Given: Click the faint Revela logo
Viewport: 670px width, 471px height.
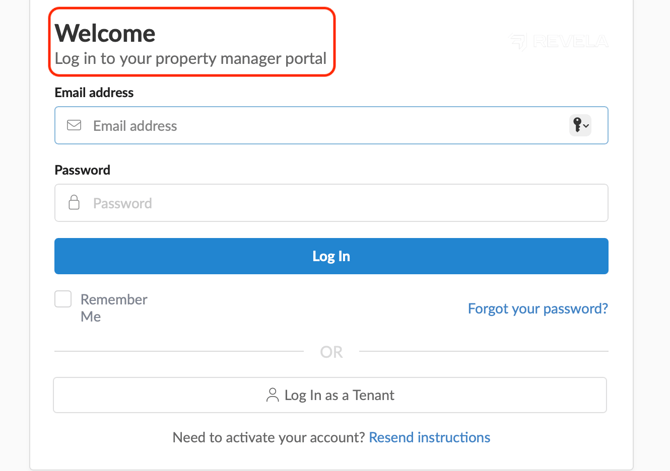Looking at the screenshot, I should pos(559,41).
